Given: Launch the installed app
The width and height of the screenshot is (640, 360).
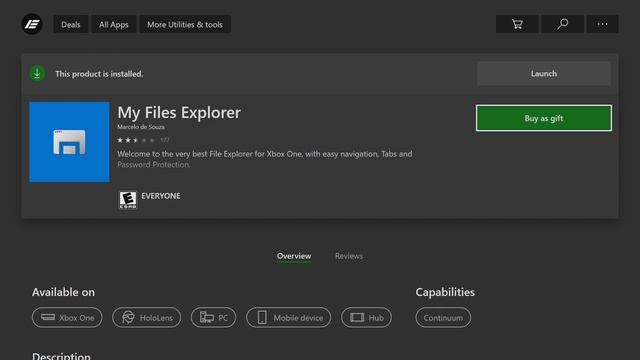Looking at the screenshot, I should point(544,73).
